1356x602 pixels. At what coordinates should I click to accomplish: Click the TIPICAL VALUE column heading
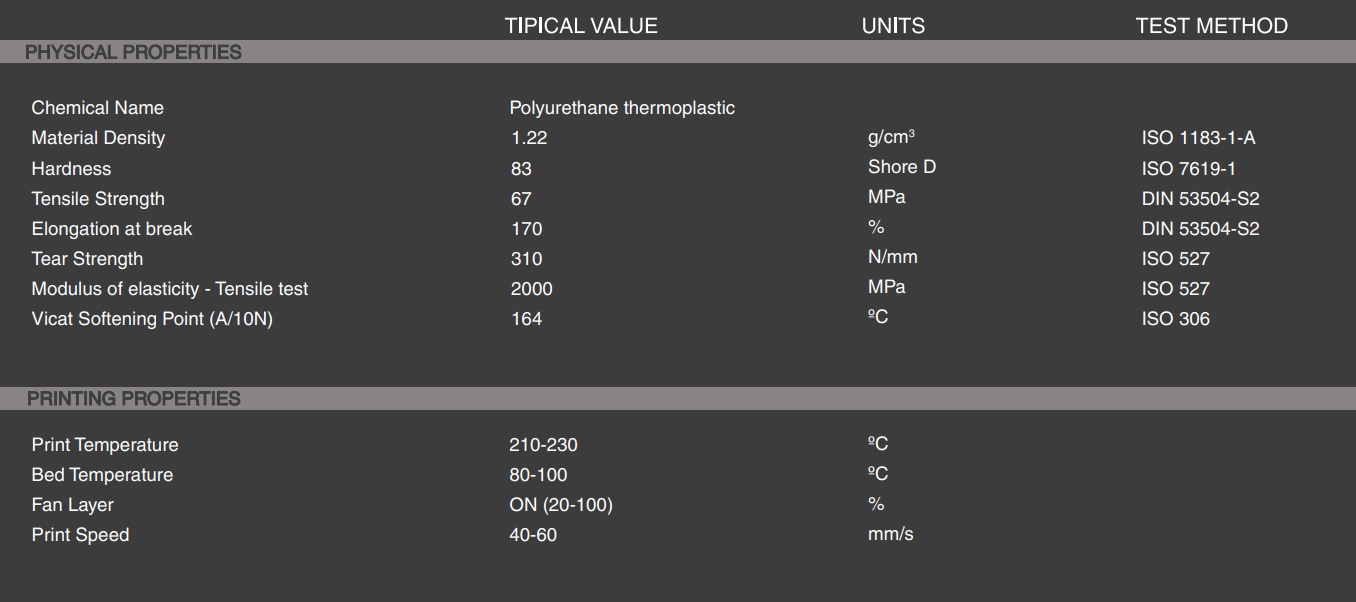point(581,26)
